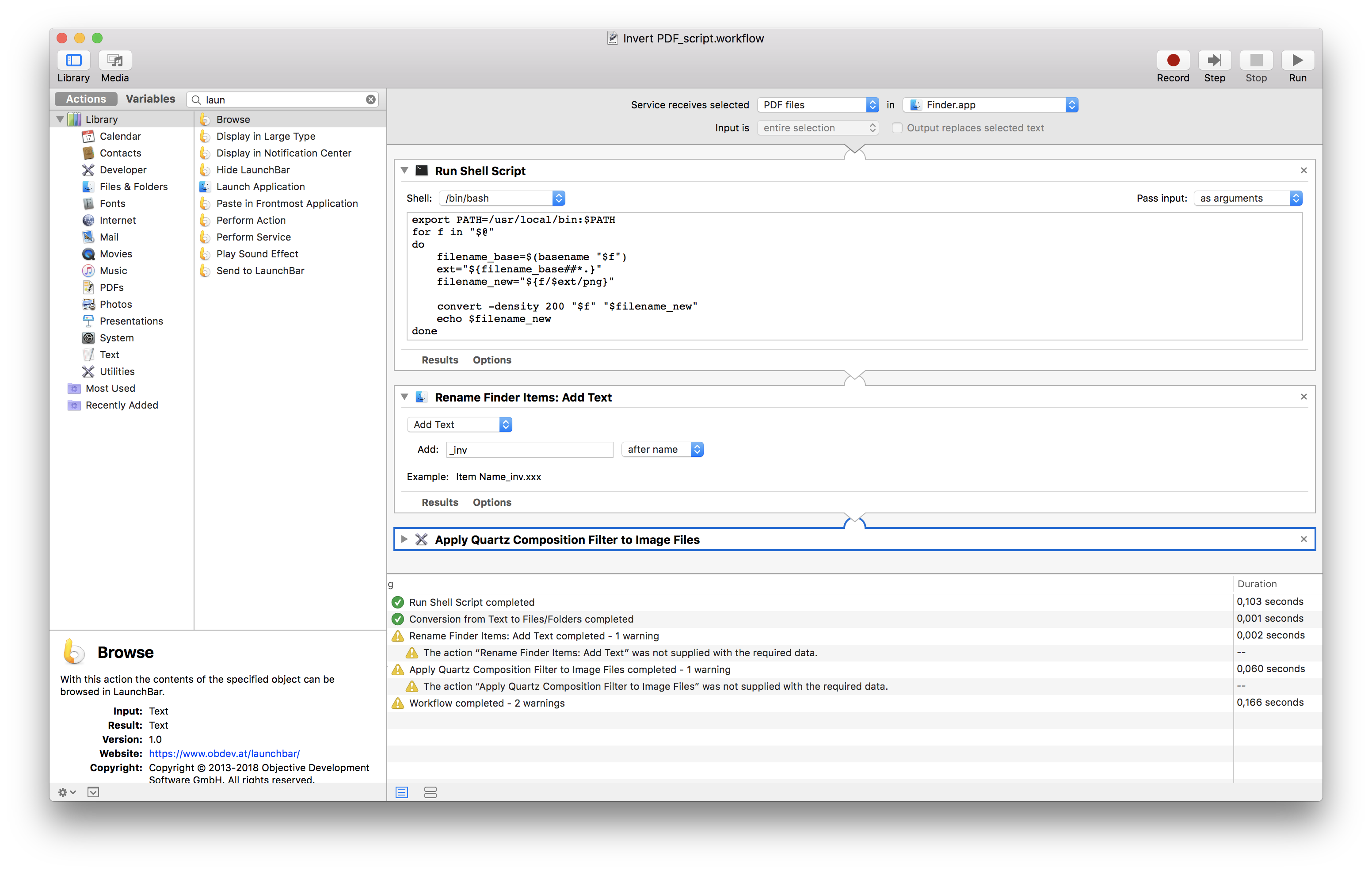Click inside the shell script text area
This screenshot has height=872, width=1372.
tap(854, 276)
